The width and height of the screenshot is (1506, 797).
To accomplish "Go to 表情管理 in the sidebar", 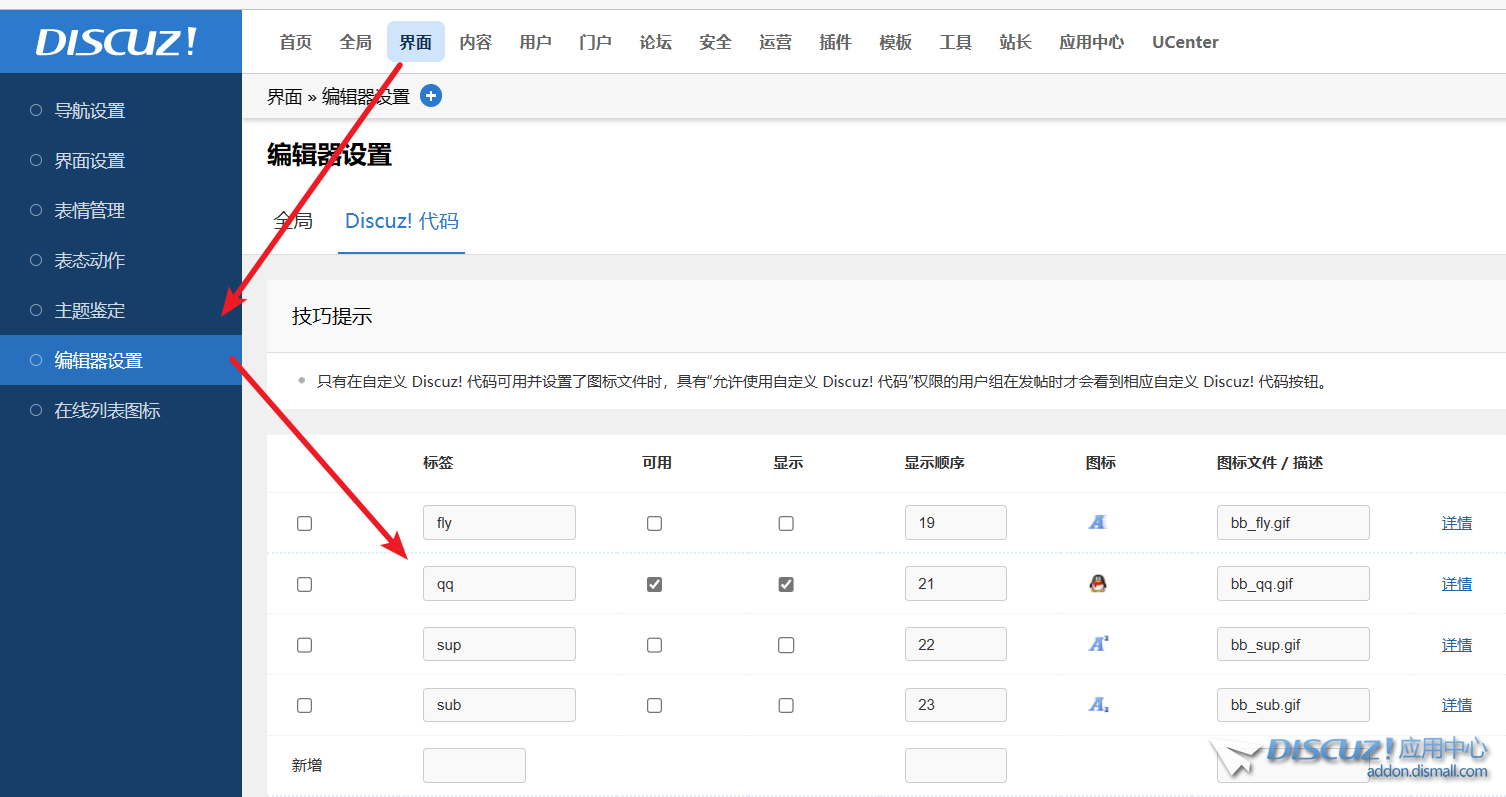I will tap(90, 211).
